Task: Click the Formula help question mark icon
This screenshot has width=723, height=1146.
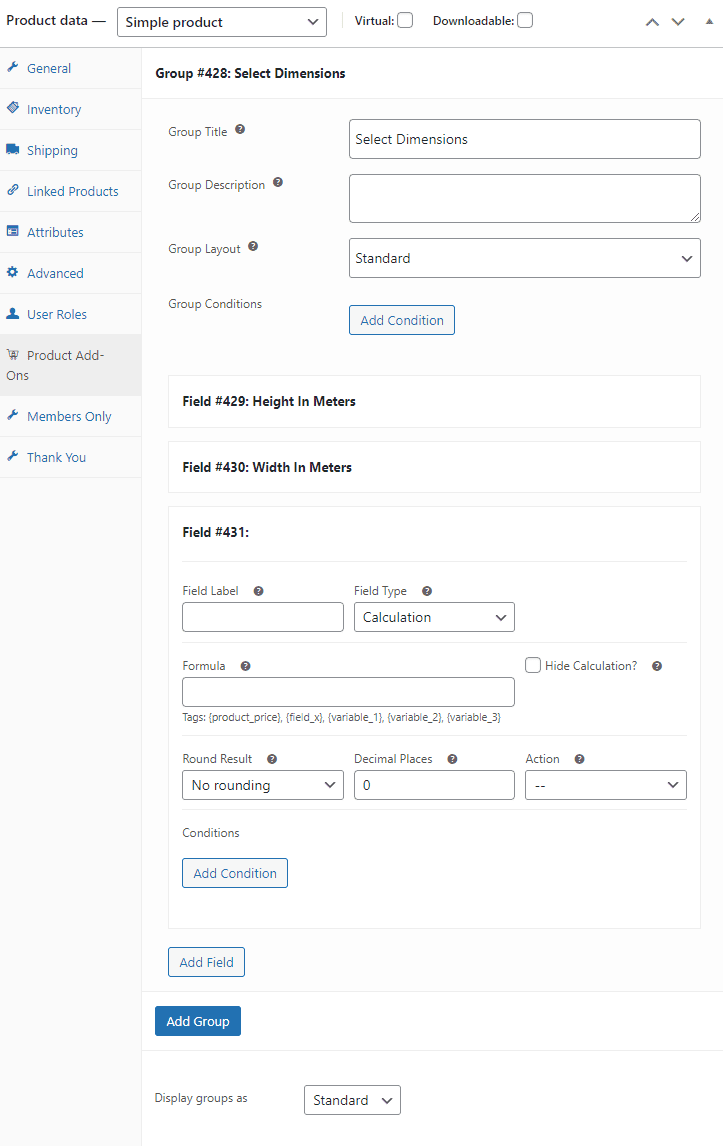Action: (x=246, y=666)
